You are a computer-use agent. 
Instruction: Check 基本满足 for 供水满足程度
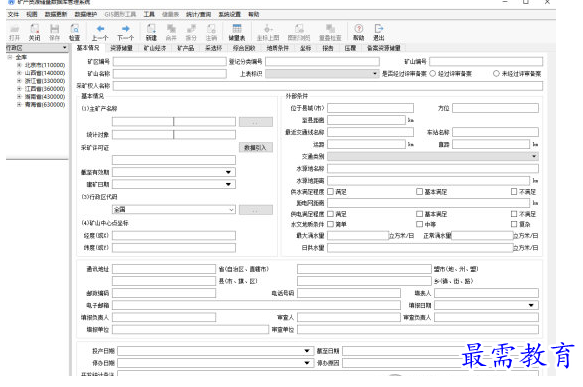point(419,191)
